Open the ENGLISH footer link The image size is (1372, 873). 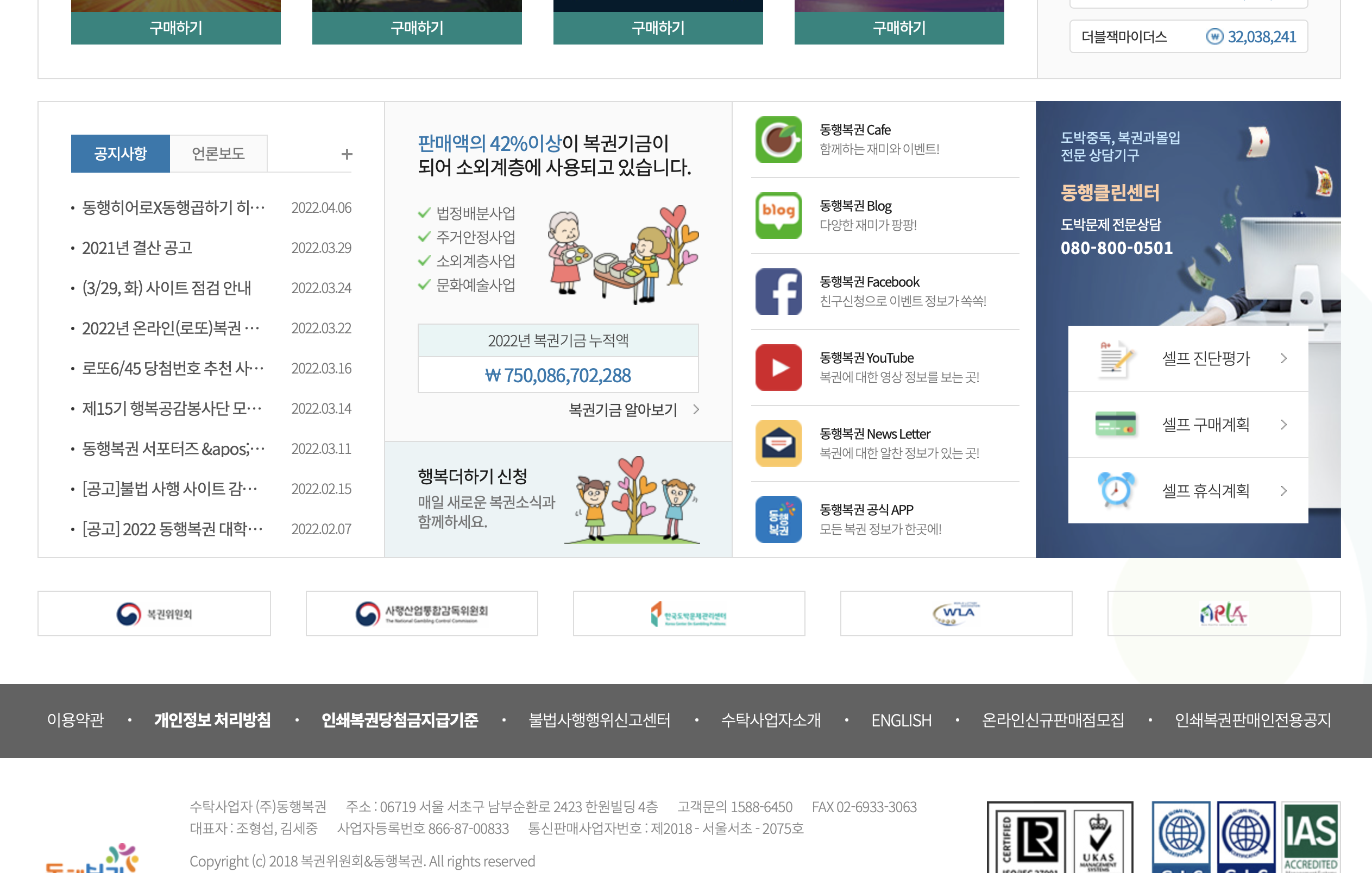pyautogui.click(x=901, y=720)
